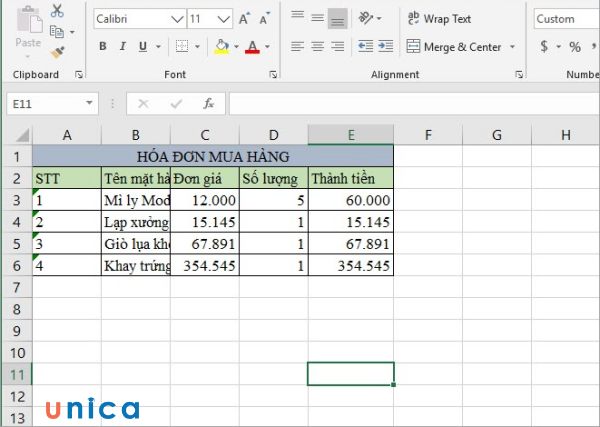Apply cell borders icon
The image size is (600, 427).
182,46
